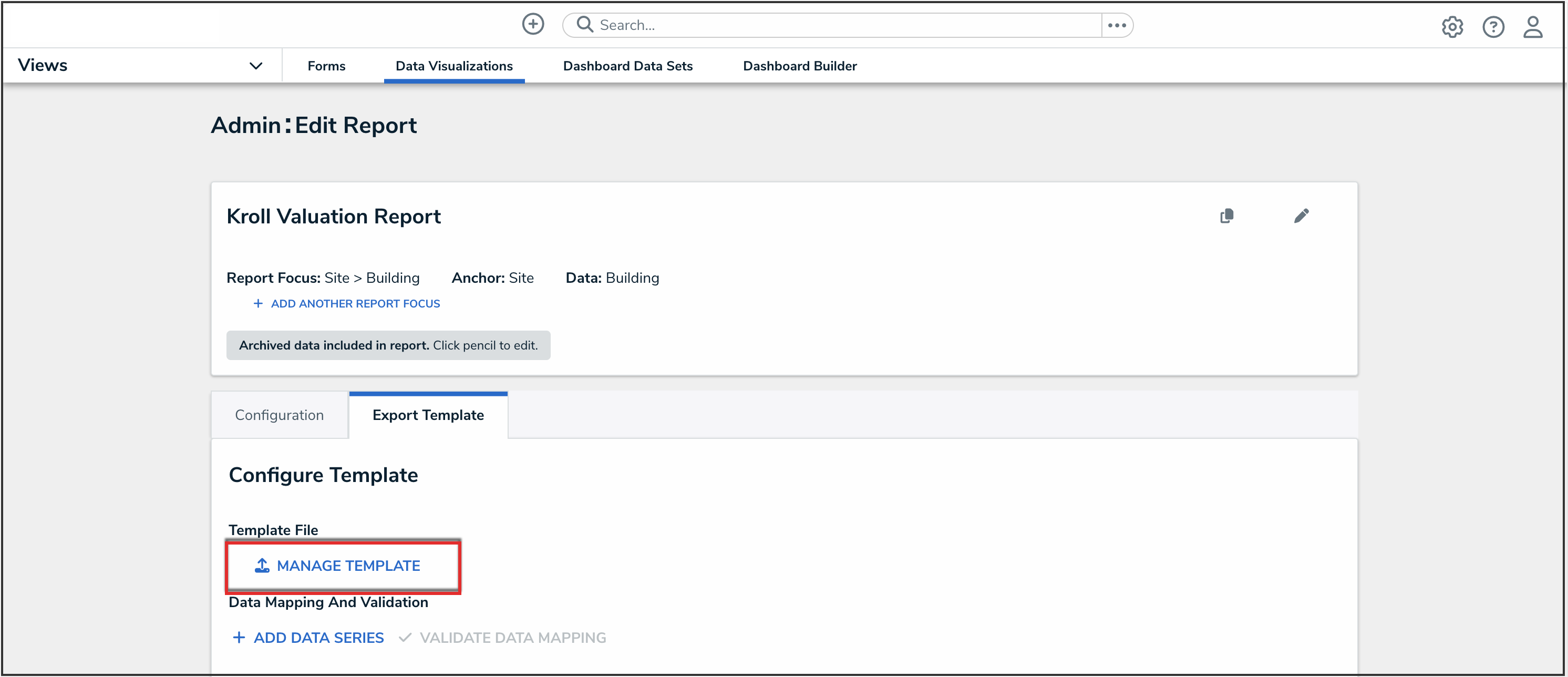This screenshot has height=677, width=1568.
Task: Select the Export Template tab
Action: (428, 415)
